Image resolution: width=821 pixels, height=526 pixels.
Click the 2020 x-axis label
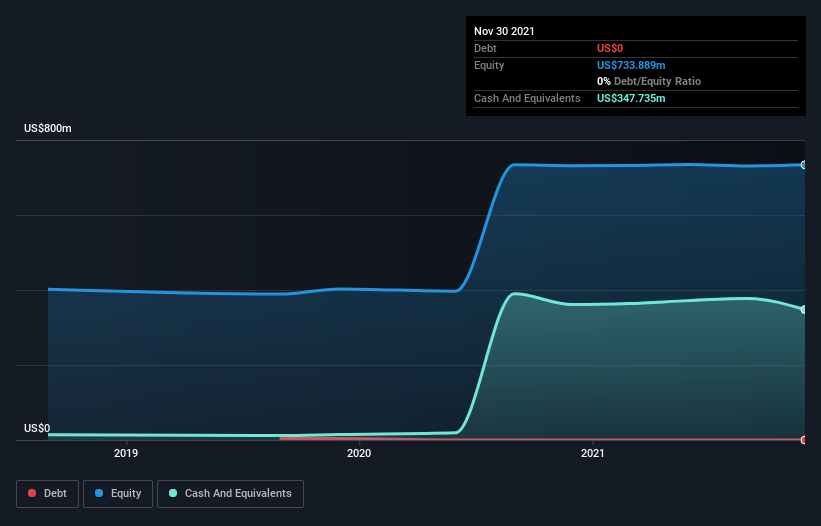359,453
